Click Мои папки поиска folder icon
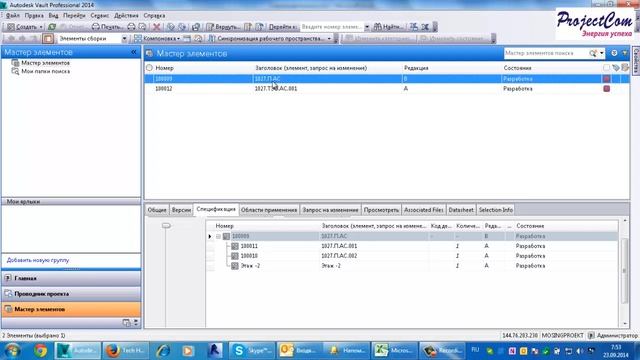640x360 pixels. (15, 71)
